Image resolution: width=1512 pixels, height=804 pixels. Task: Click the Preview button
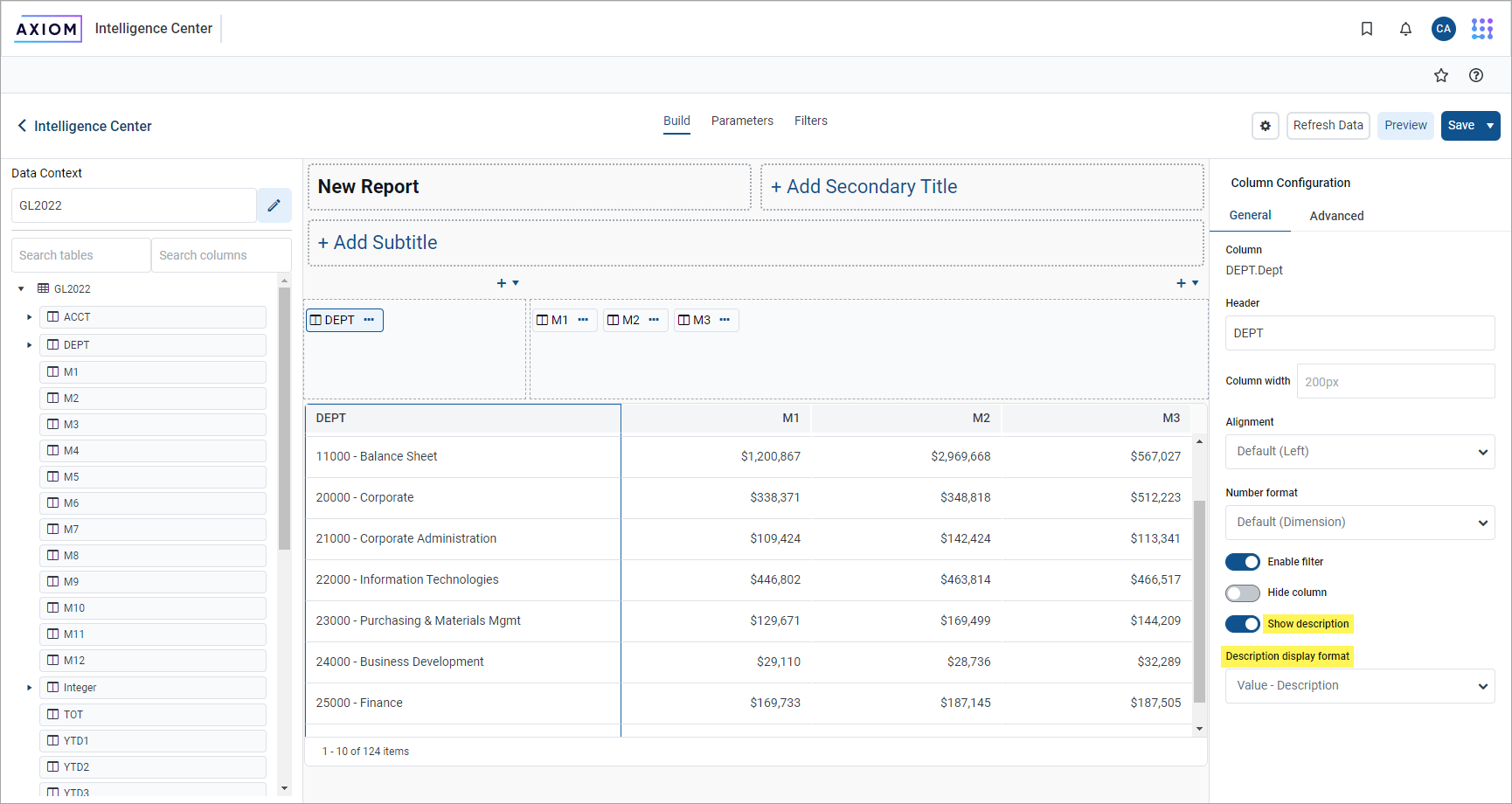pyautogui.click(x=1404, y=126)
